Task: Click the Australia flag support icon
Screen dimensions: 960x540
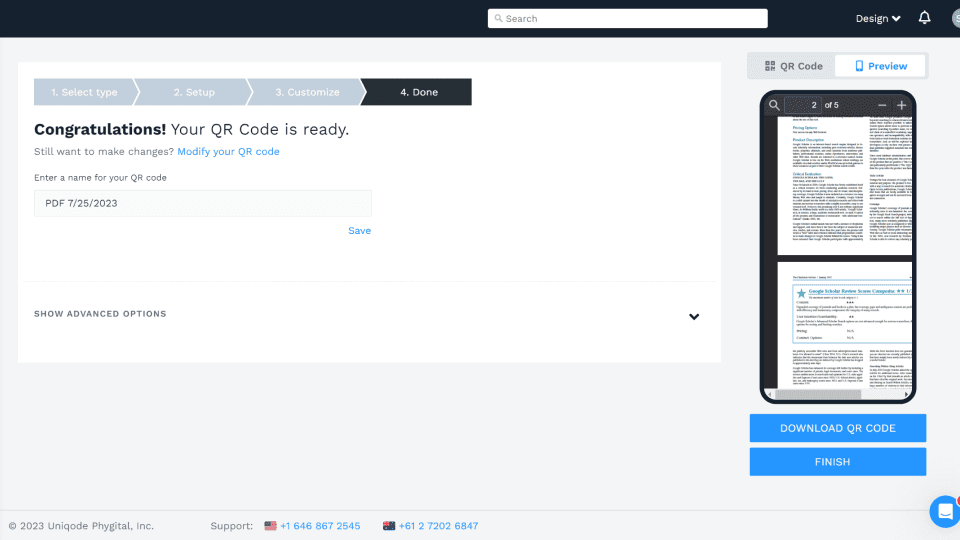Action: point(389,526)
